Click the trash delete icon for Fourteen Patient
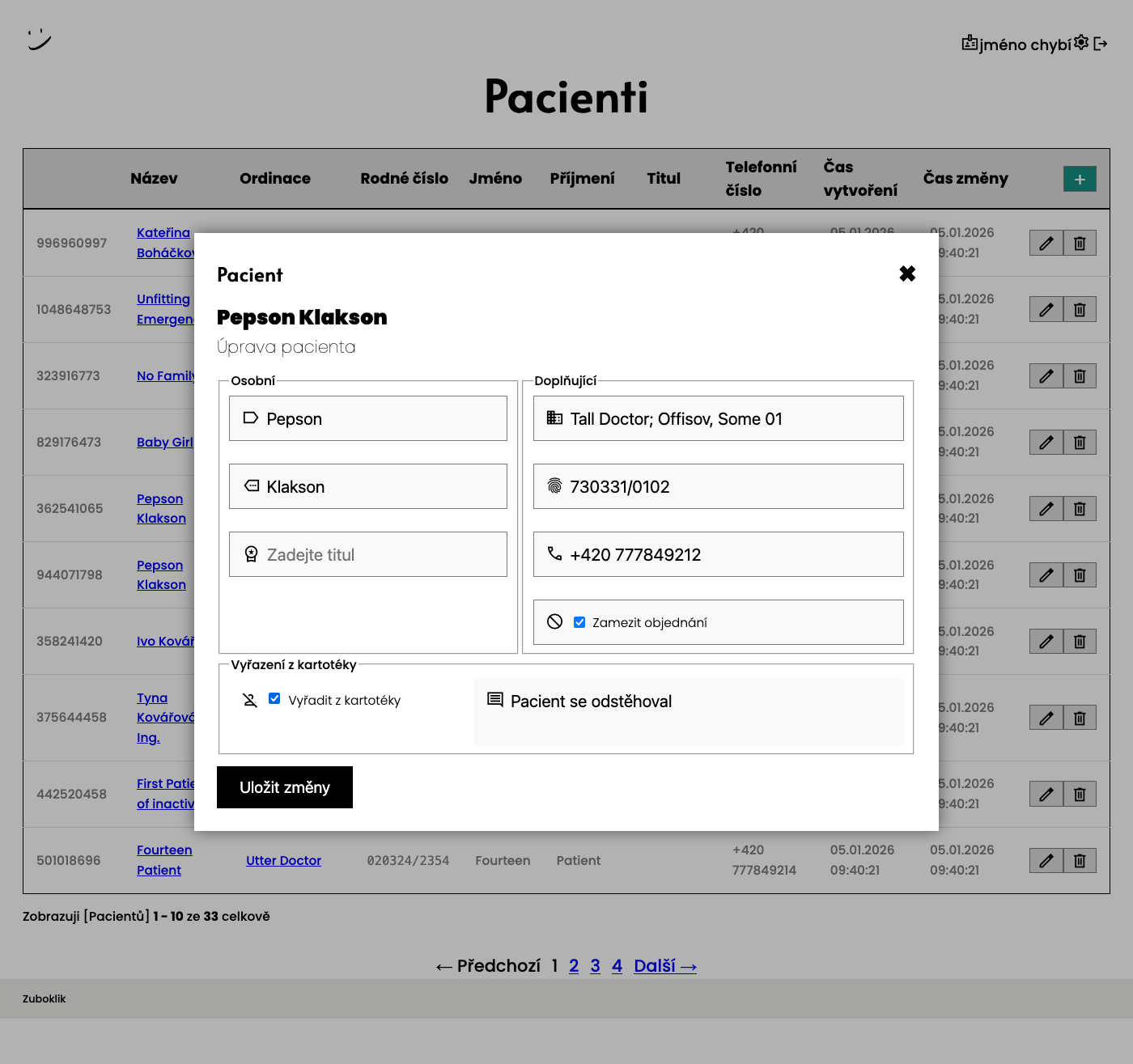This screenshot has width=1133, height=1064. pyautogui.click(x=1080, y=860)
